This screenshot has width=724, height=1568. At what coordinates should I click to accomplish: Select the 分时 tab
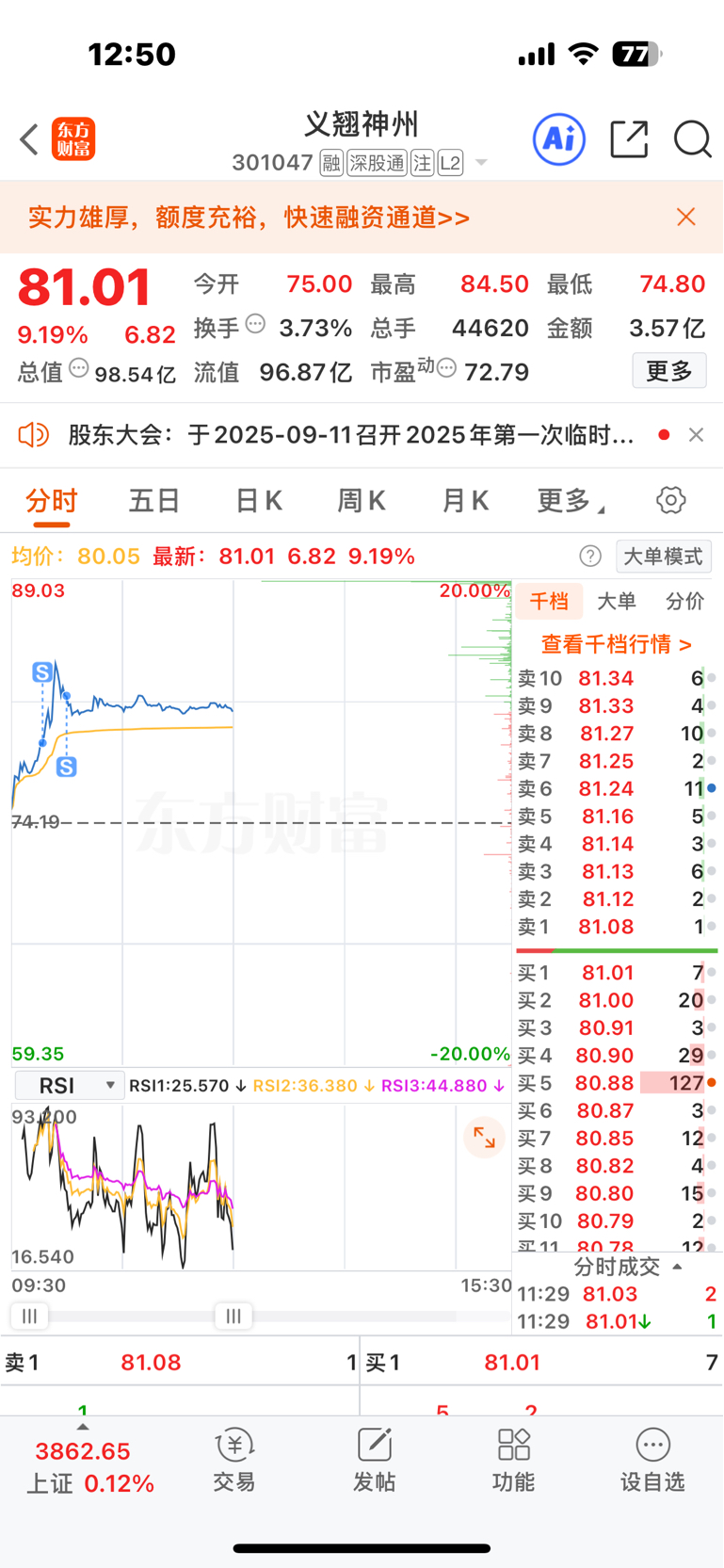52,501
